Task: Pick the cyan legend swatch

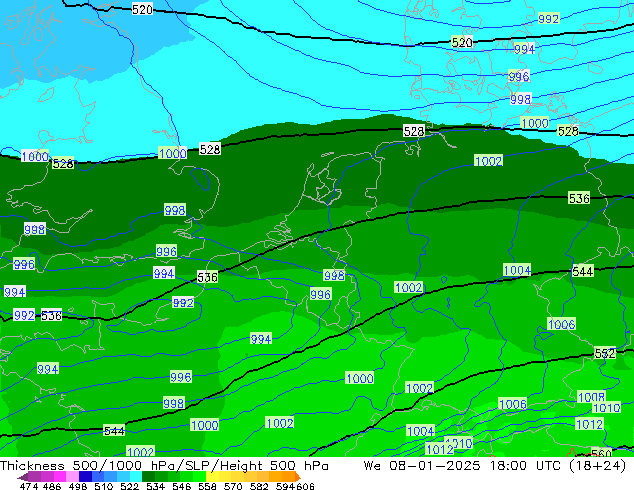Action: tap(136, 476)
